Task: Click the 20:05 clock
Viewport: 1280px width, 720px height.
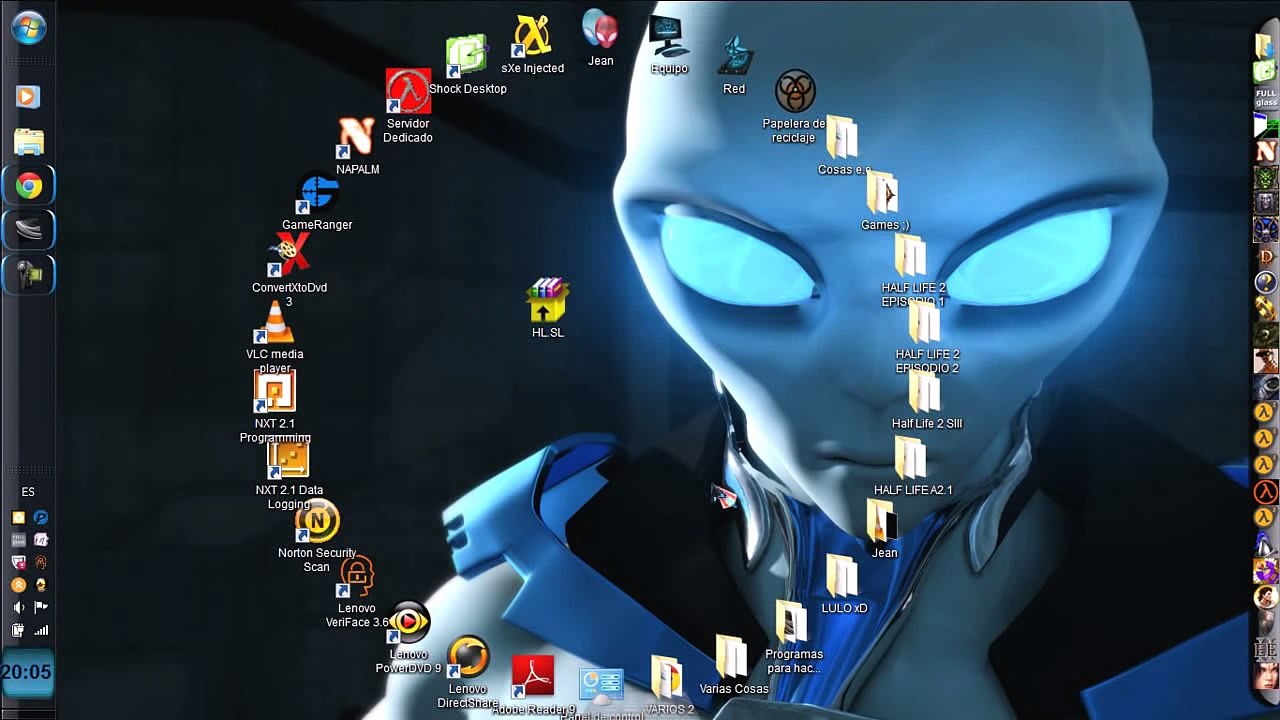Action: [x=26, y=672]
